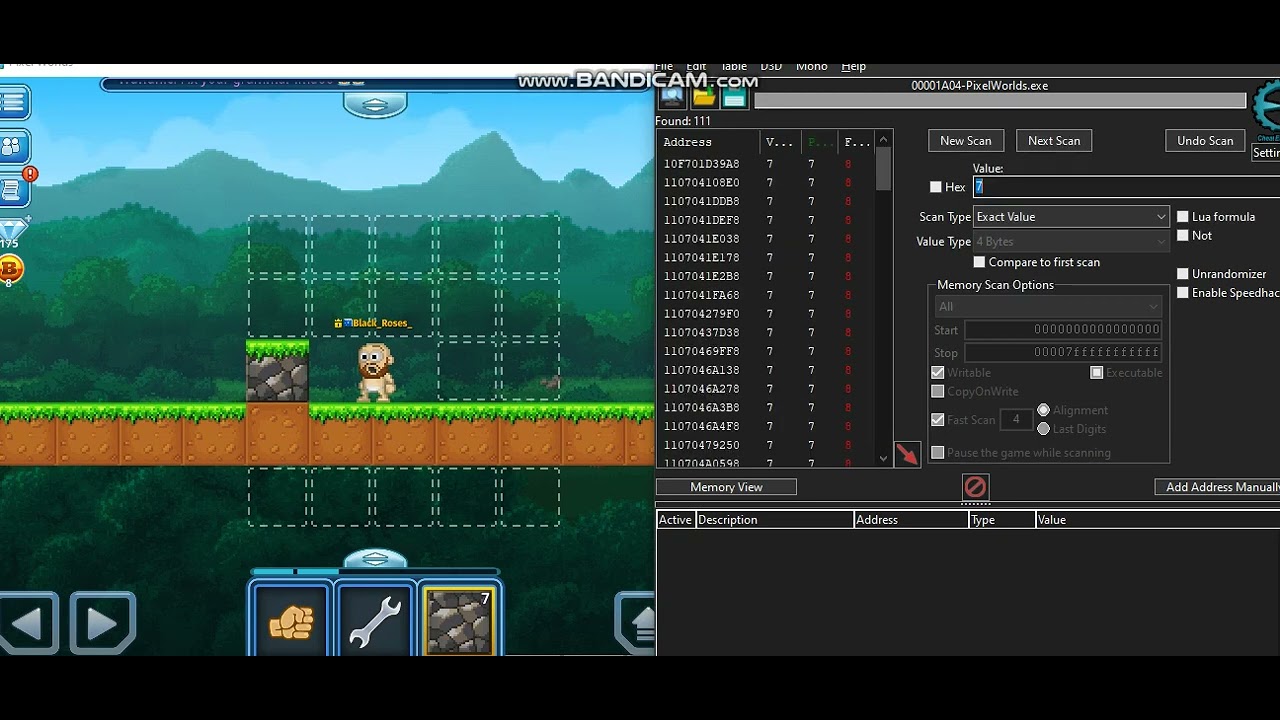Toggle the Hex checkbox
This screenshot has width=1280, height=720.
(936, 187)
